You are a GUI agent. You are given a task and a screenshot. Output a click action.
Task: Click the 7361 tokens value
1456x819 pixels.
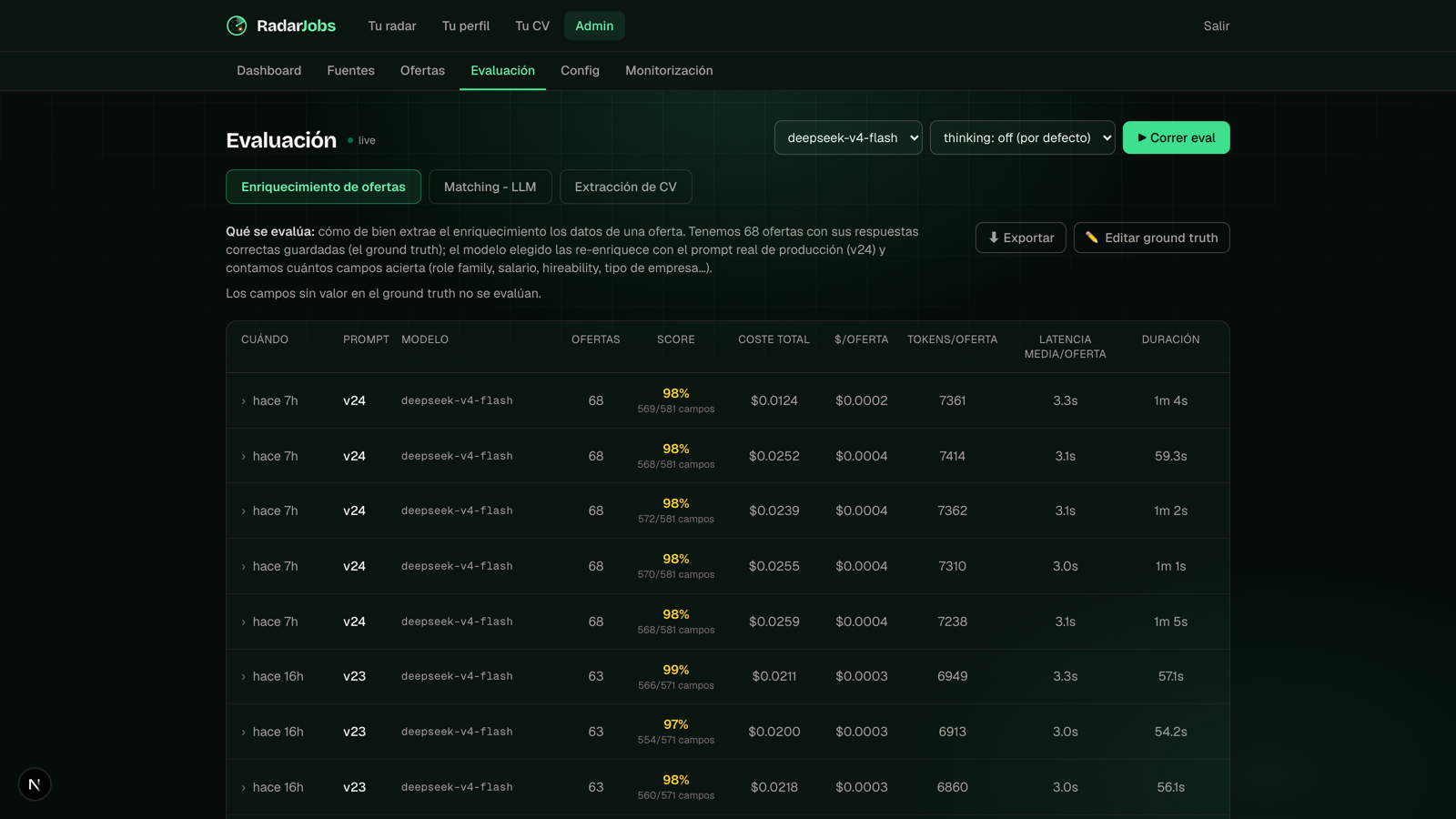(952, 400)
